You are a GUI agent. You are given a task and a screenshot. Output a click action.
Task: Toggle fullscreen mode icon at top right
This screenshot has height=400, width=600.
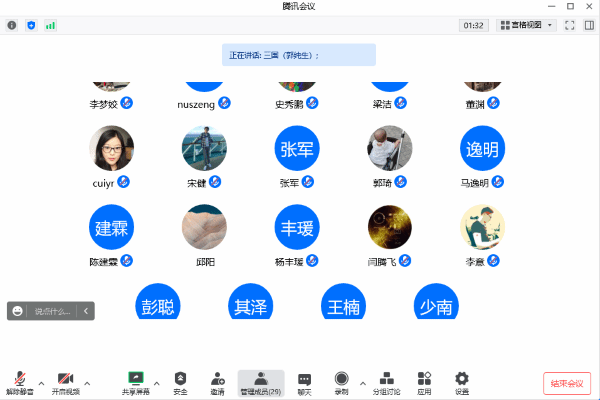[570, 25]
